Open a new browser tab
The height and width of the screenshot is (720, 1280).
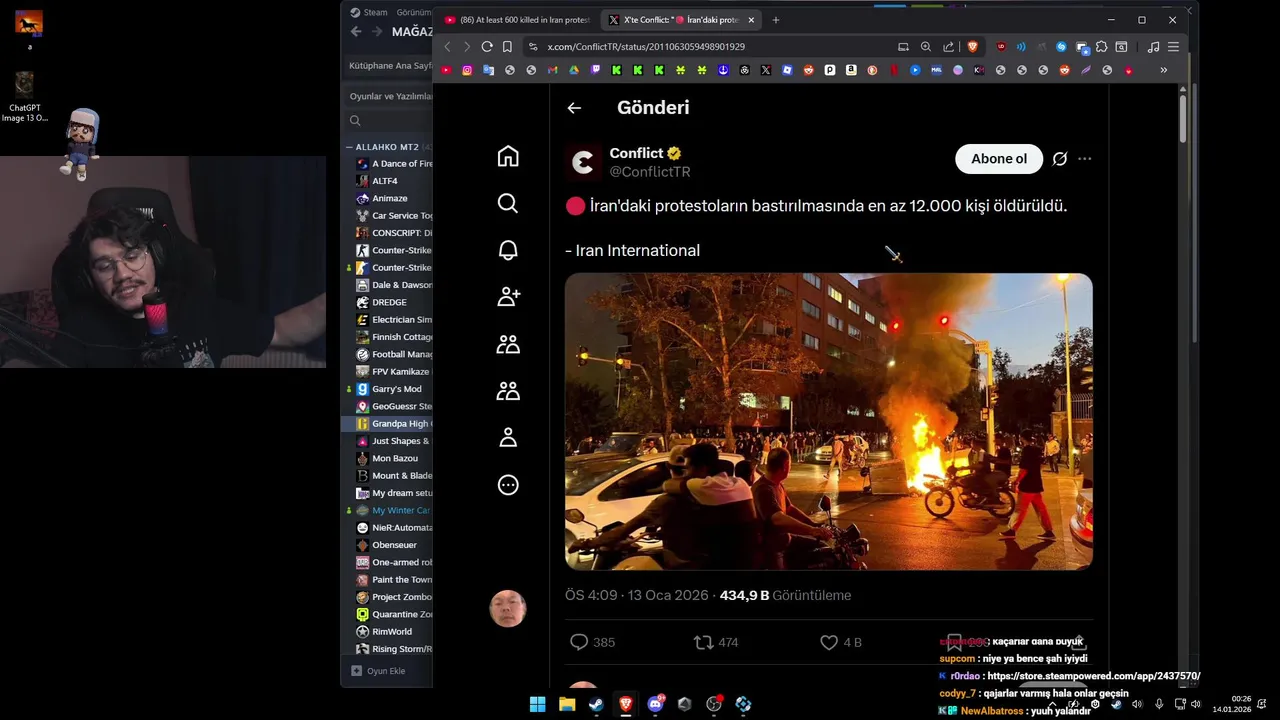coord(775,20)
